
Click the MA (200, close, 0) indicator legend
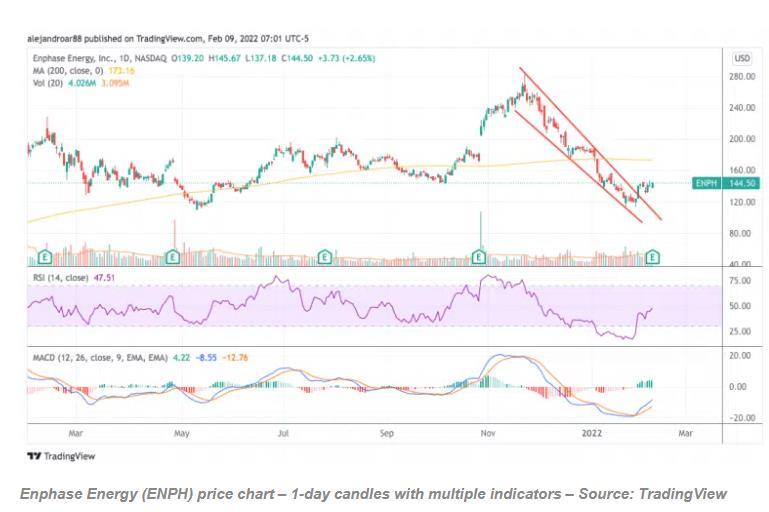[68, 71]
